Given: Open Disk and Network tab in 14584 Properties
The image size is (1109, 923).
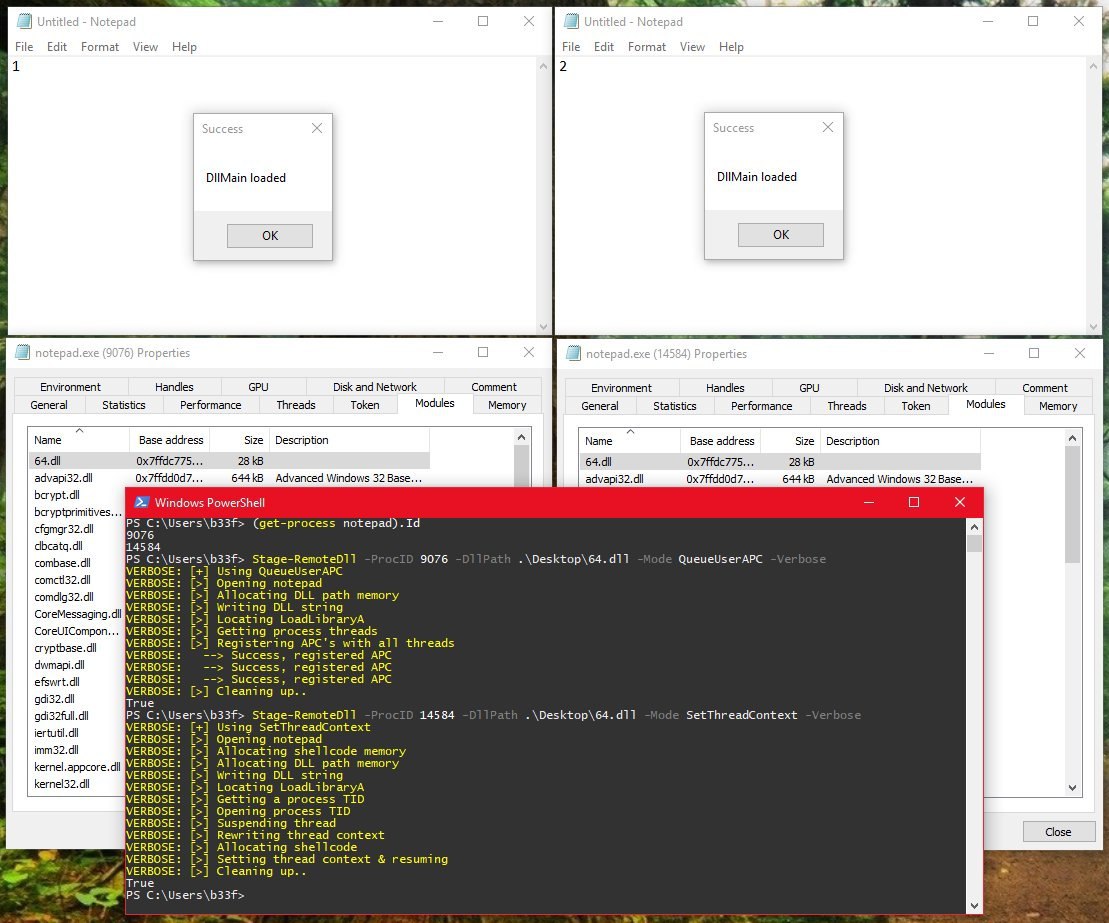Looking at the screenshot, I should tap(926, 388).
